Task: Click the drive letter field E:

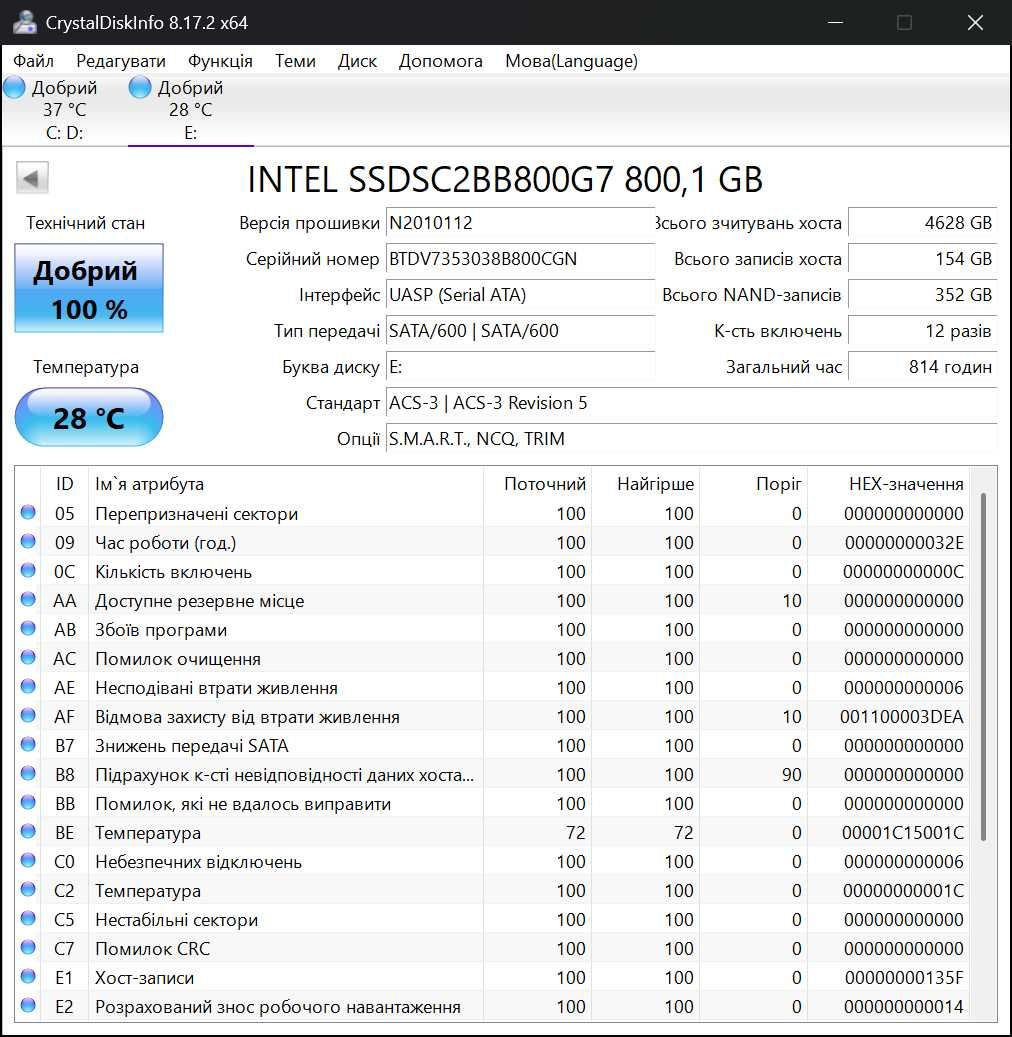Action: point(520,366)
